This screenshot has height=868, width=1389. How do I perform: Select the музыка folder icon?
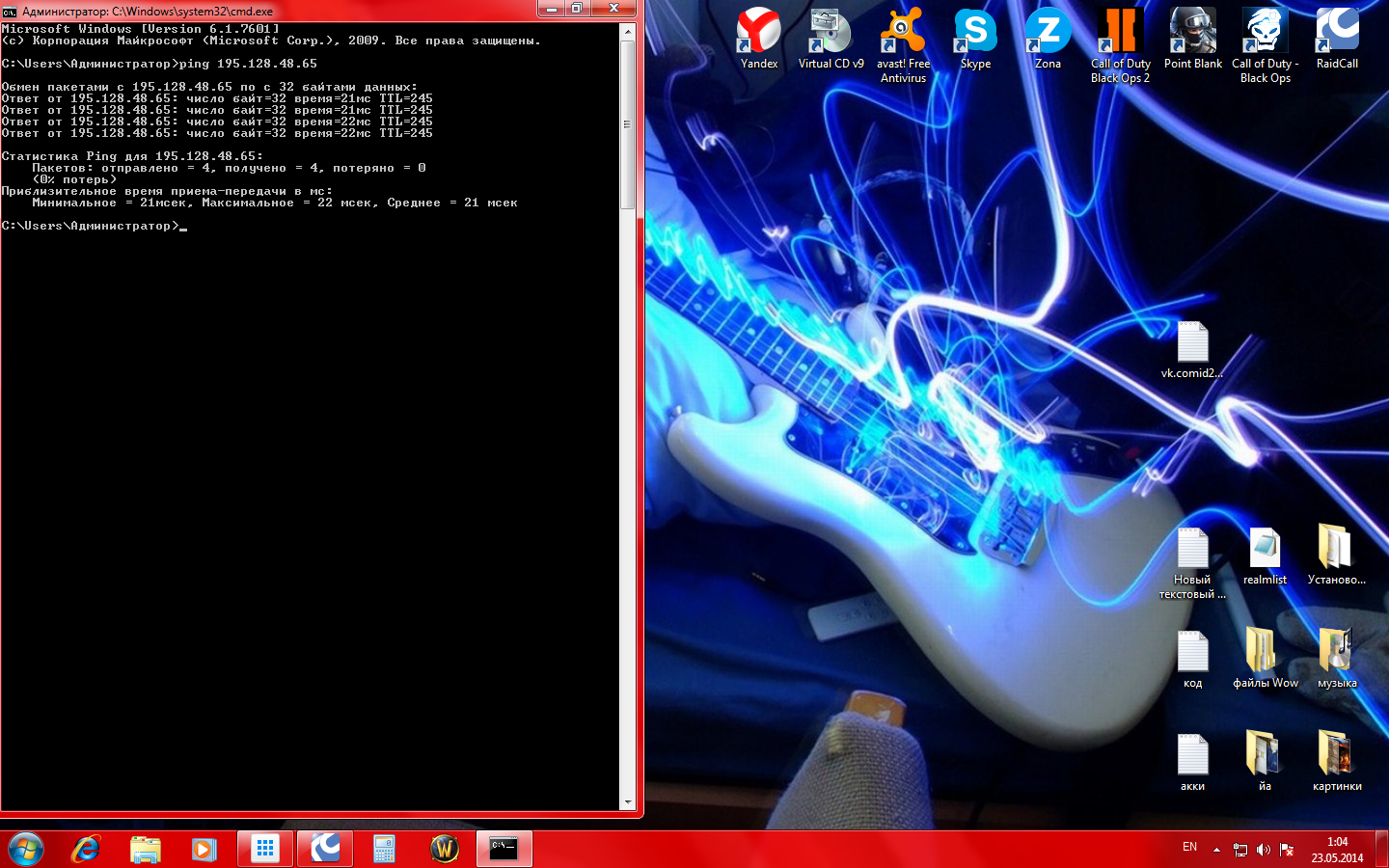pos(1337,660)
